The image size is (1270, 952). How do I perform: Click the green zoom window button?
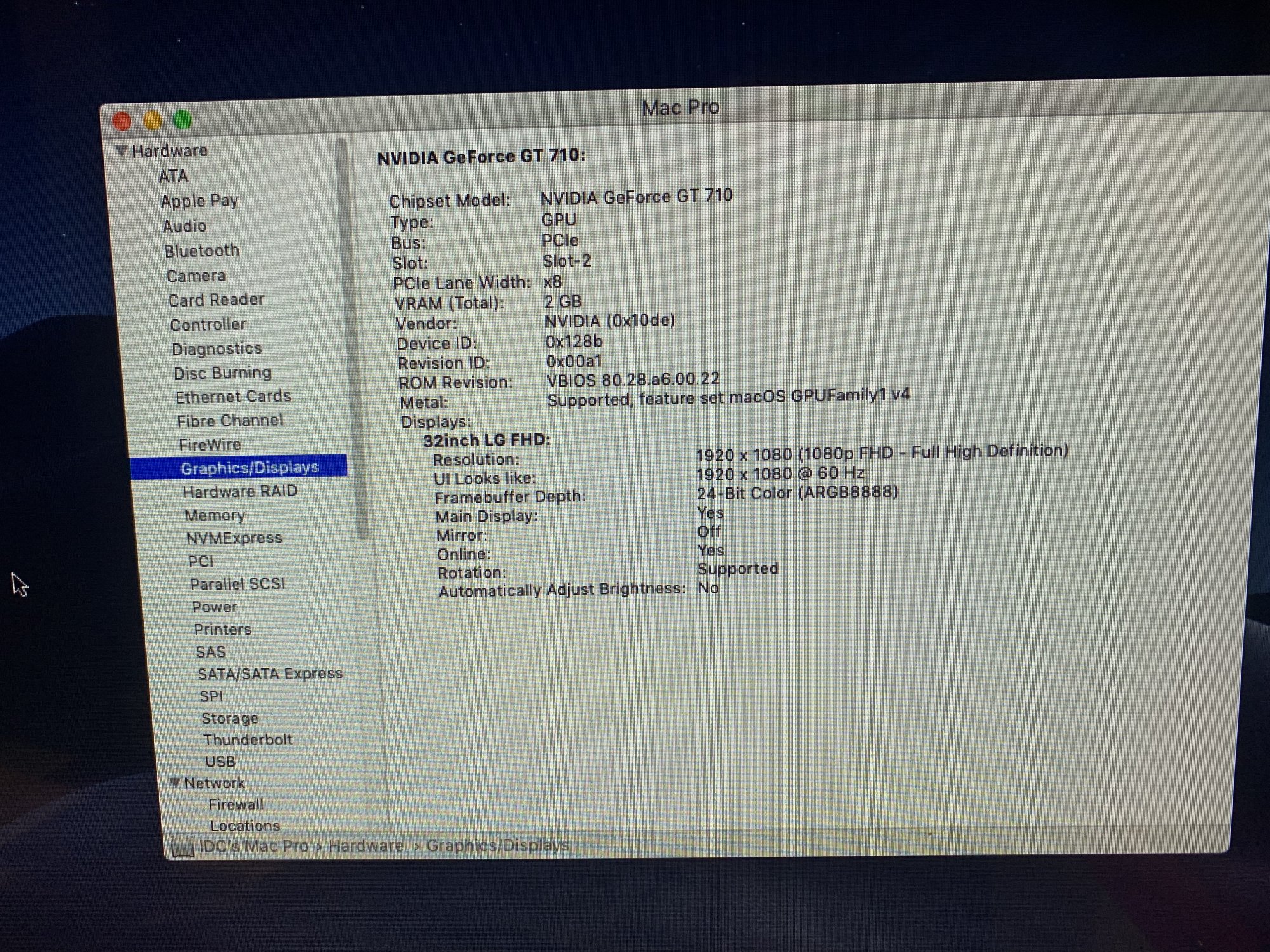coord(183,119)
